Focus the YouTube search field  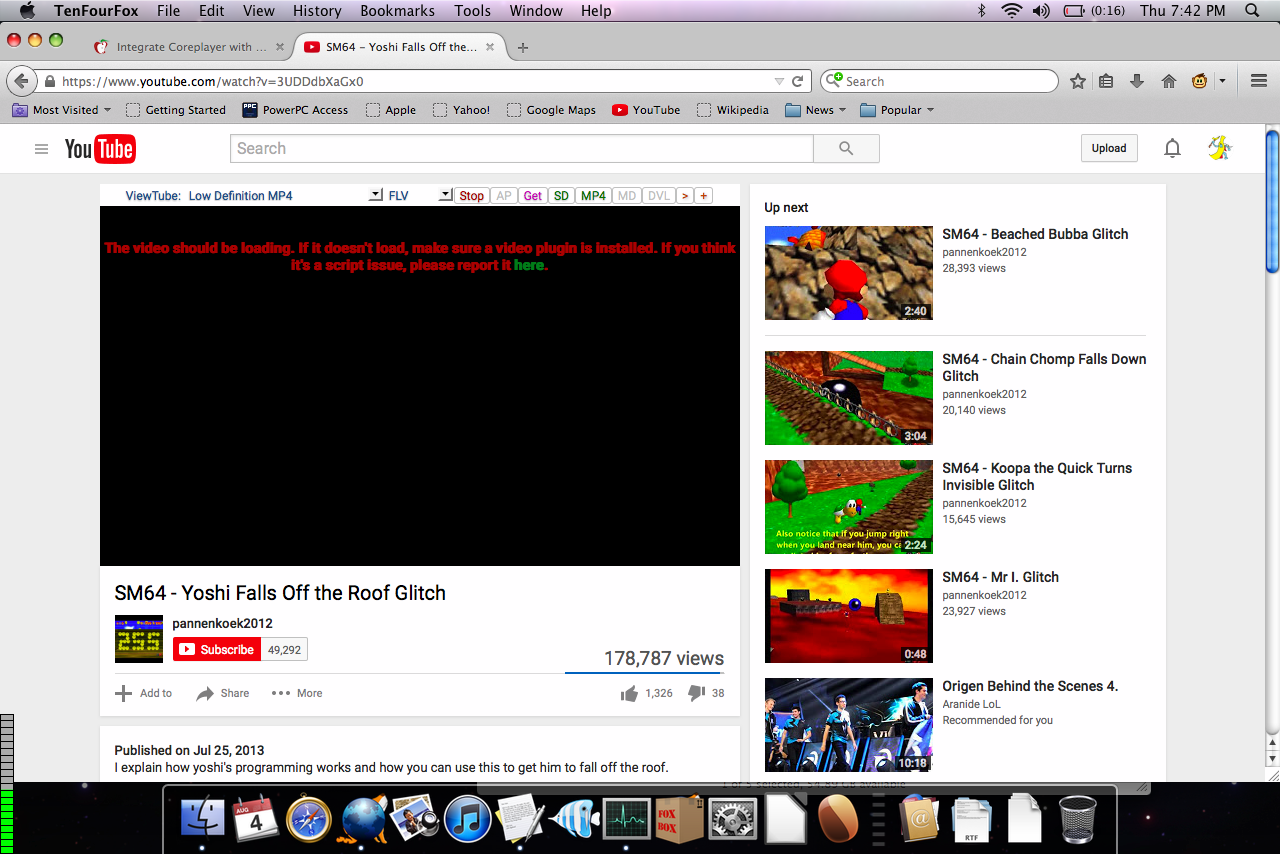(522, 148)
